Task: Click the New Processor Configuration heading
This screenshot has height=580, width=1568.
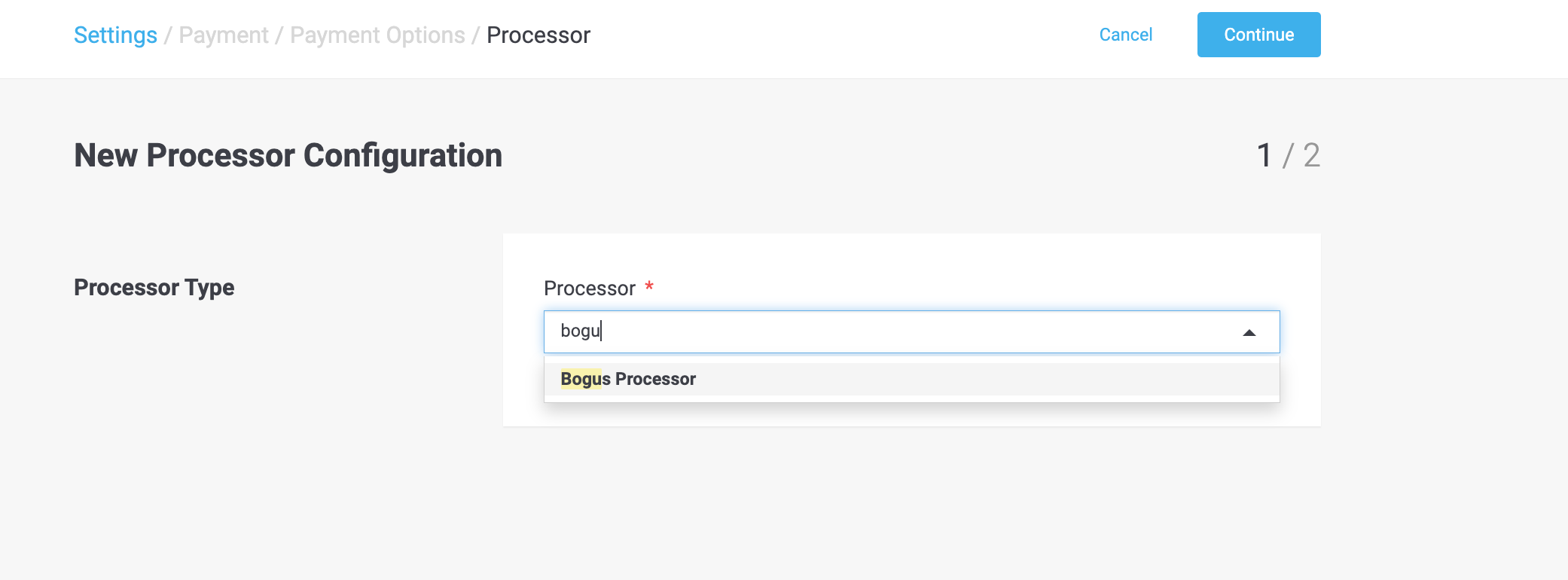Action: point(288,156)
